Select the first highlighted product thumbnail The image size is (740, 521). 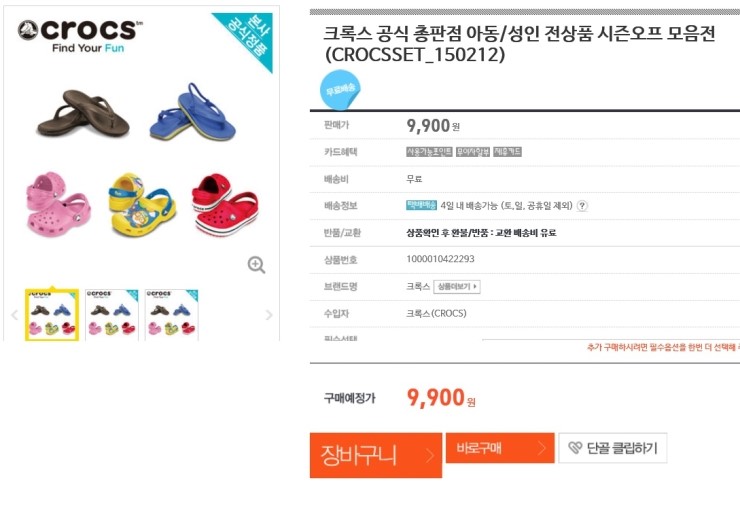coord(52,315)
